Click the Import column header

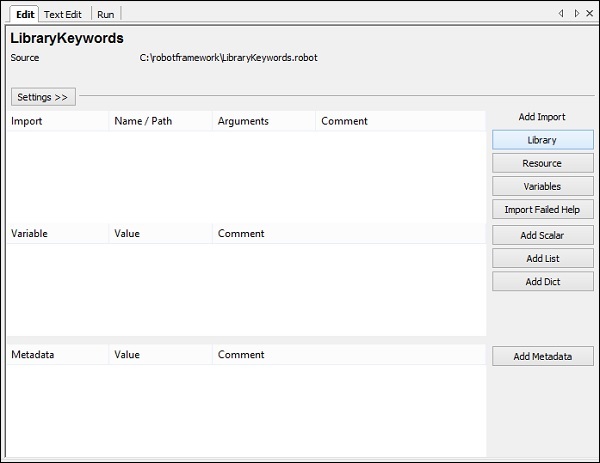[x=57, y=121]
